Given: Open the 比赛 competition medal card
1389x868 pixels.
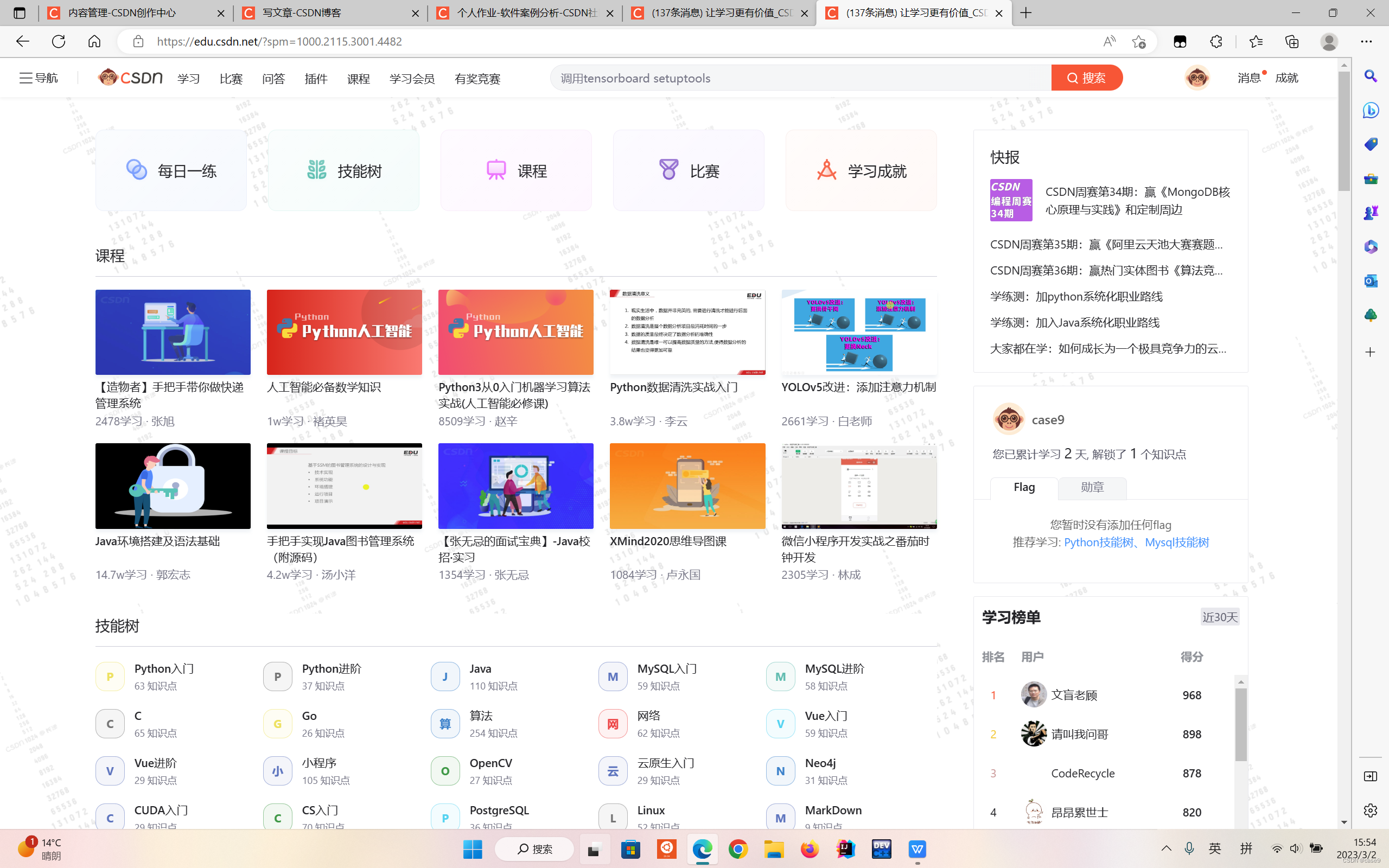Looking at the screenshot, I should point(688,170).
